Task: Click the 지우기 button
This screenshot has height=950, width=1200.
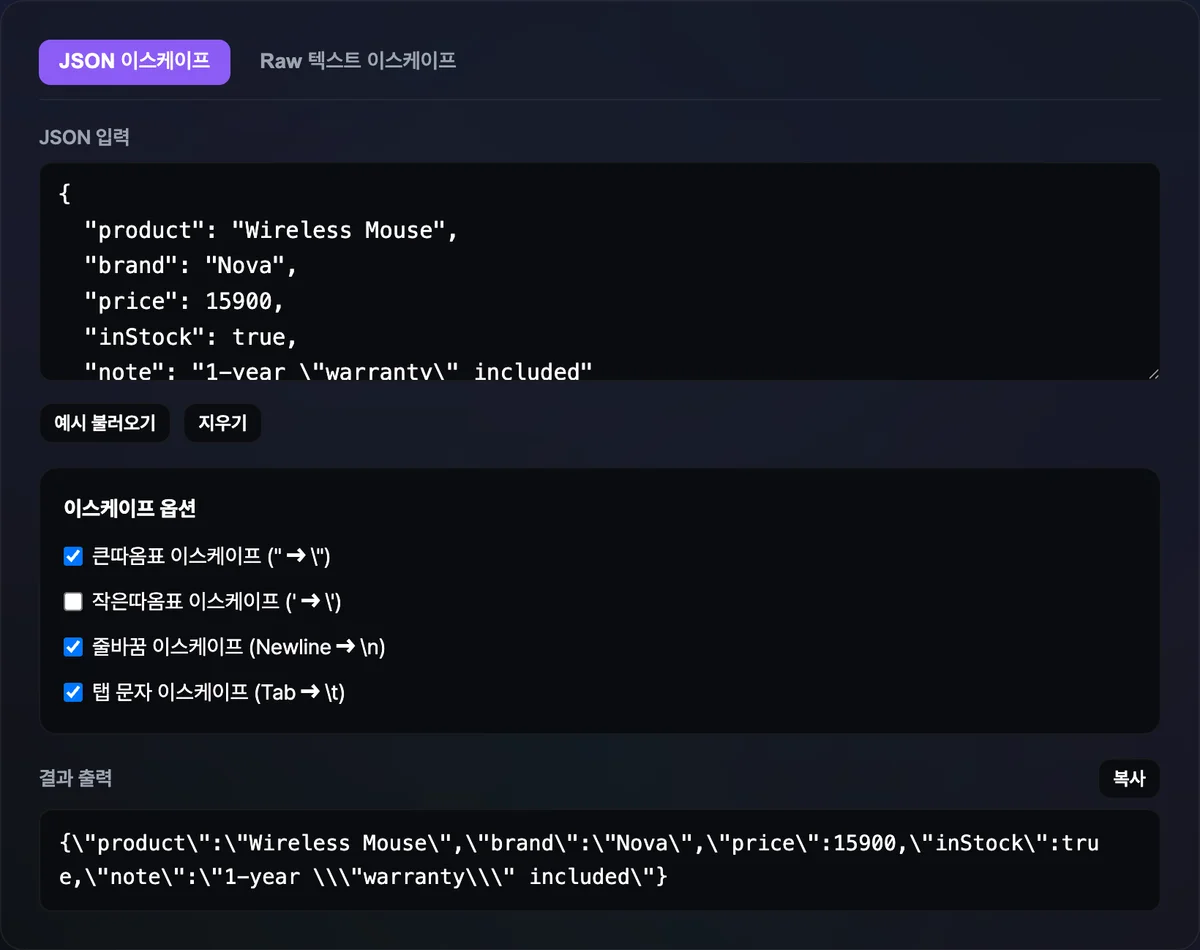Action: tap(222, 424)
